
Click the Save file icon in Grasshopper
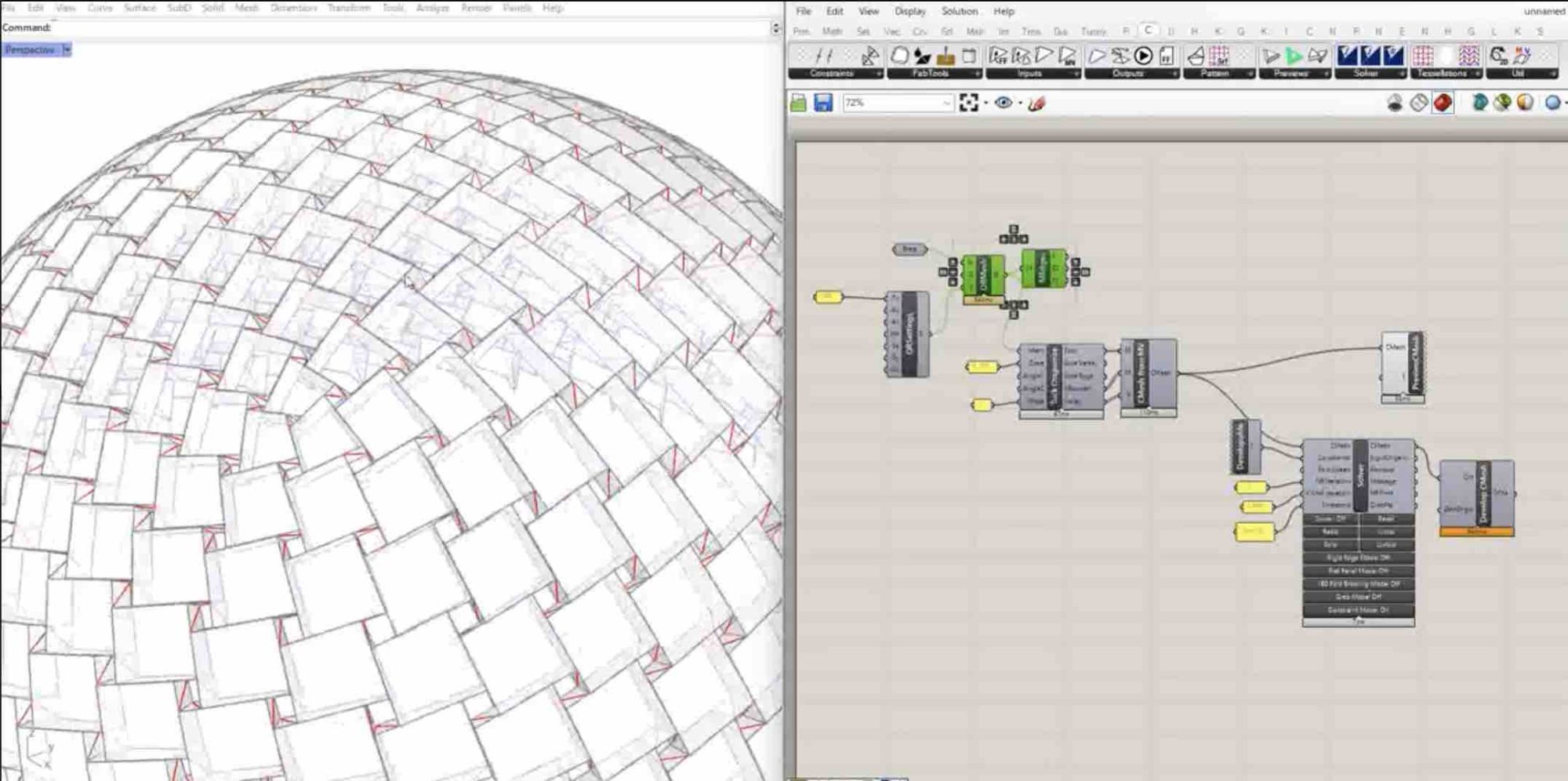click(x=822, y=103)
